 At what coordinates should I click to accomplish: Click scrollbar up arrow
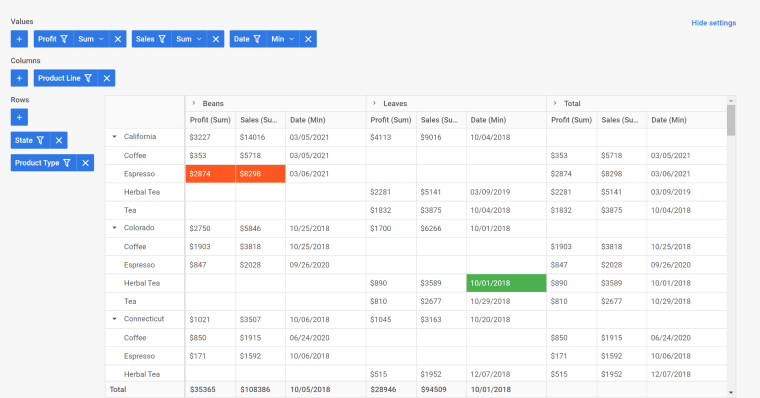[x=731, y=100]
